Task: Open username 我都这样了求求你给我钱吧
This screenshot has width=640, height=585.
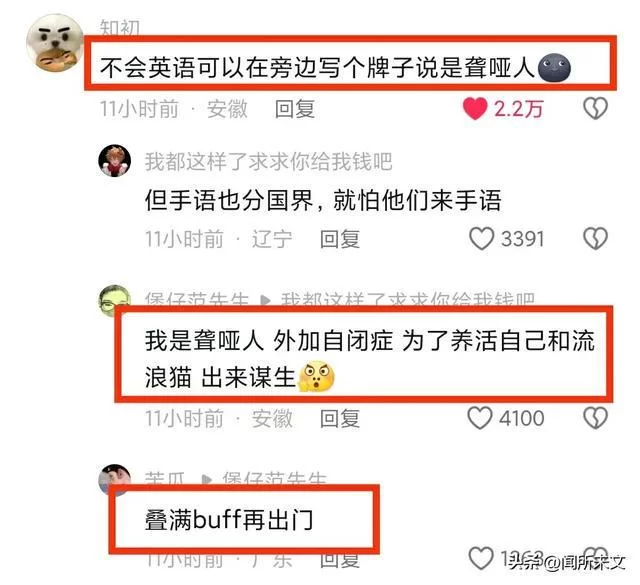Action: 269,161
